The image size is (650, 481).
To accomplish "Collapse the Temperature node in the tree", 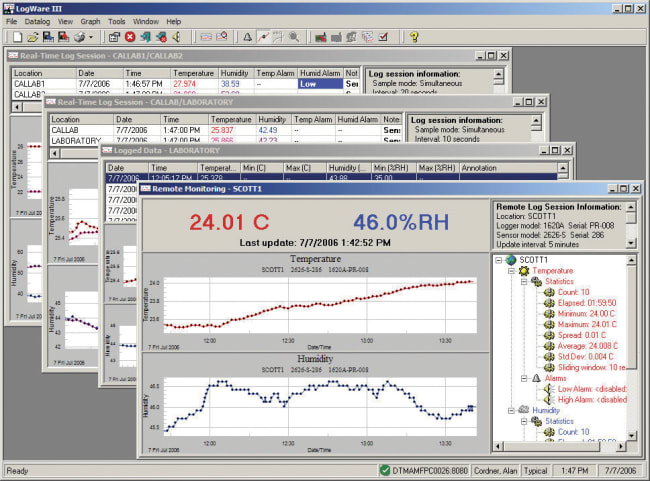I will (509, 271).
